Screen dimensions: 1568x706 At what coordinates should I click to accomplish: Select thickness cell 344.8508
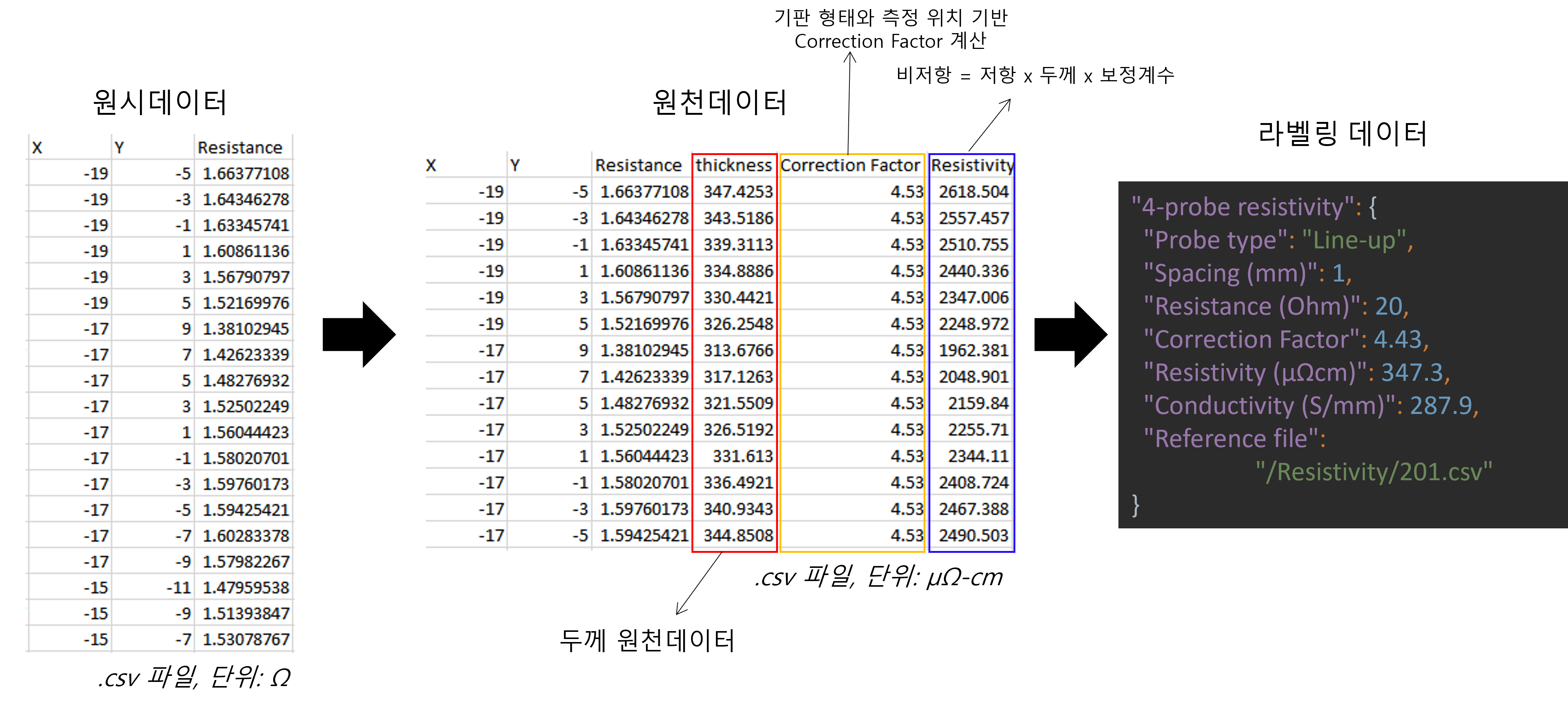tap(738, 536)
